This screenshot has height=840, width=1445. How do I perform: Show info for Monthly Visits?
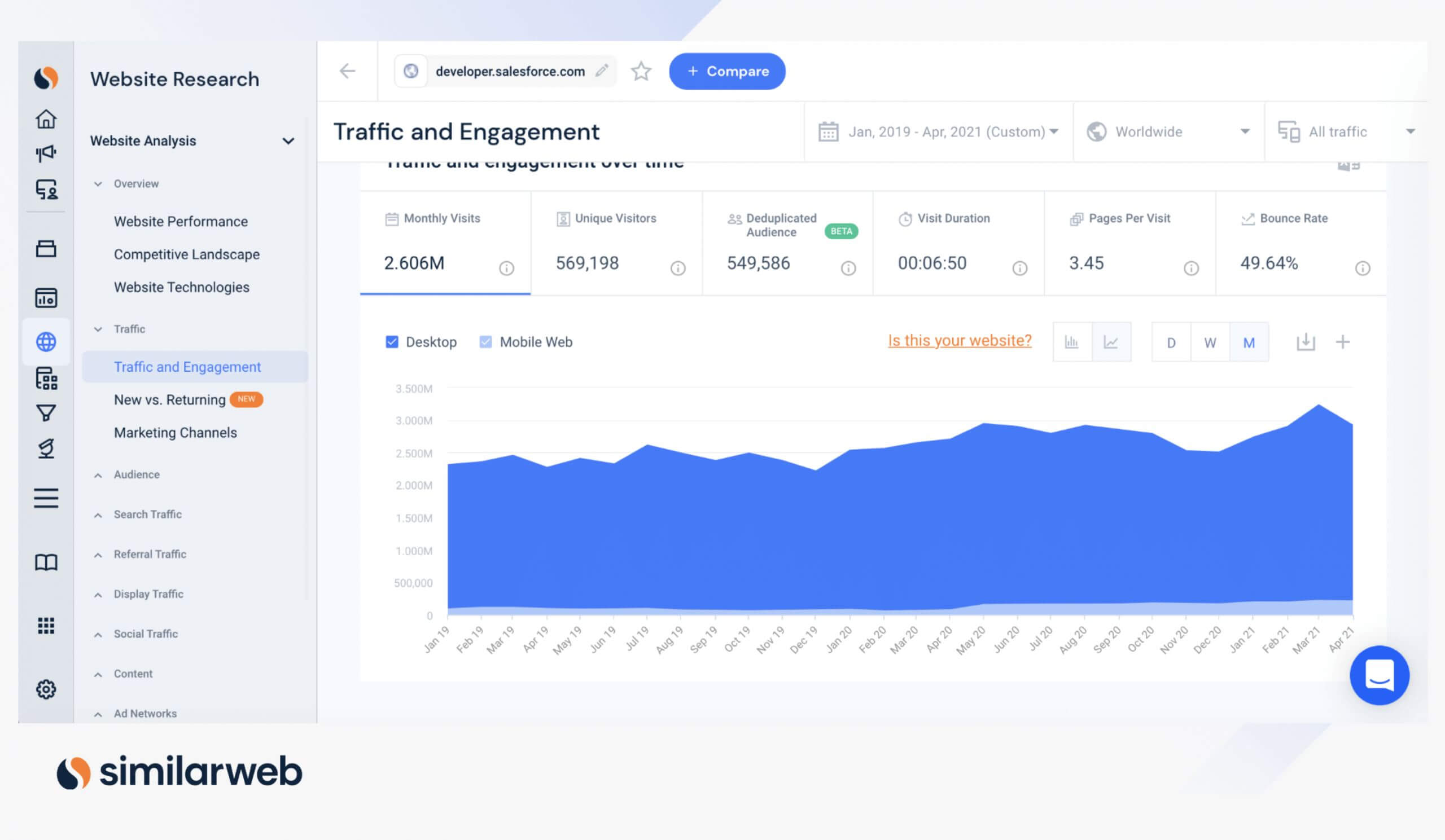tap(506, 268)
